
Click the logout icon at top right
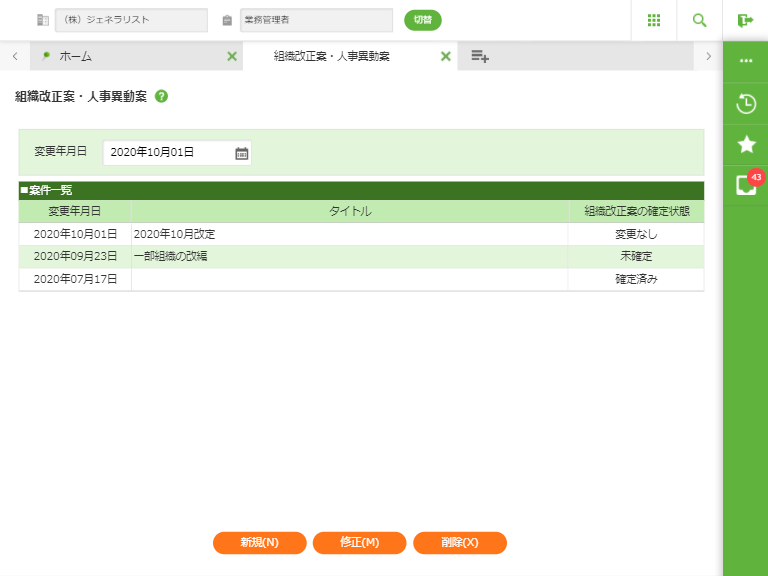click(745, 20)
